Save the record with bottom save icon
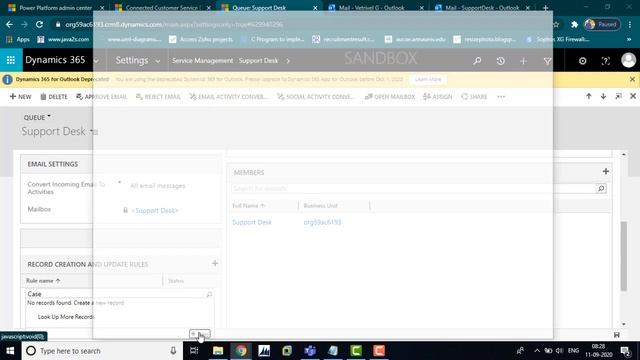The height and width of the screenshot is (360, 640). pyautogui.click(x=616, y=335)
